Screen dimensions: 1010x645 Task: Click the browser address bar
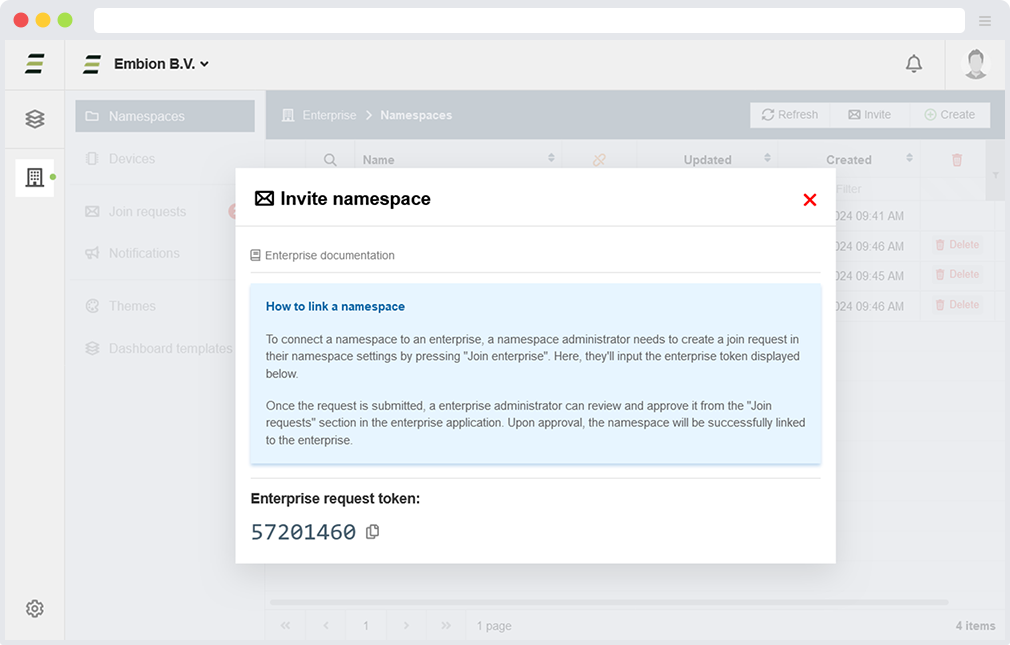tap(529, 20)
